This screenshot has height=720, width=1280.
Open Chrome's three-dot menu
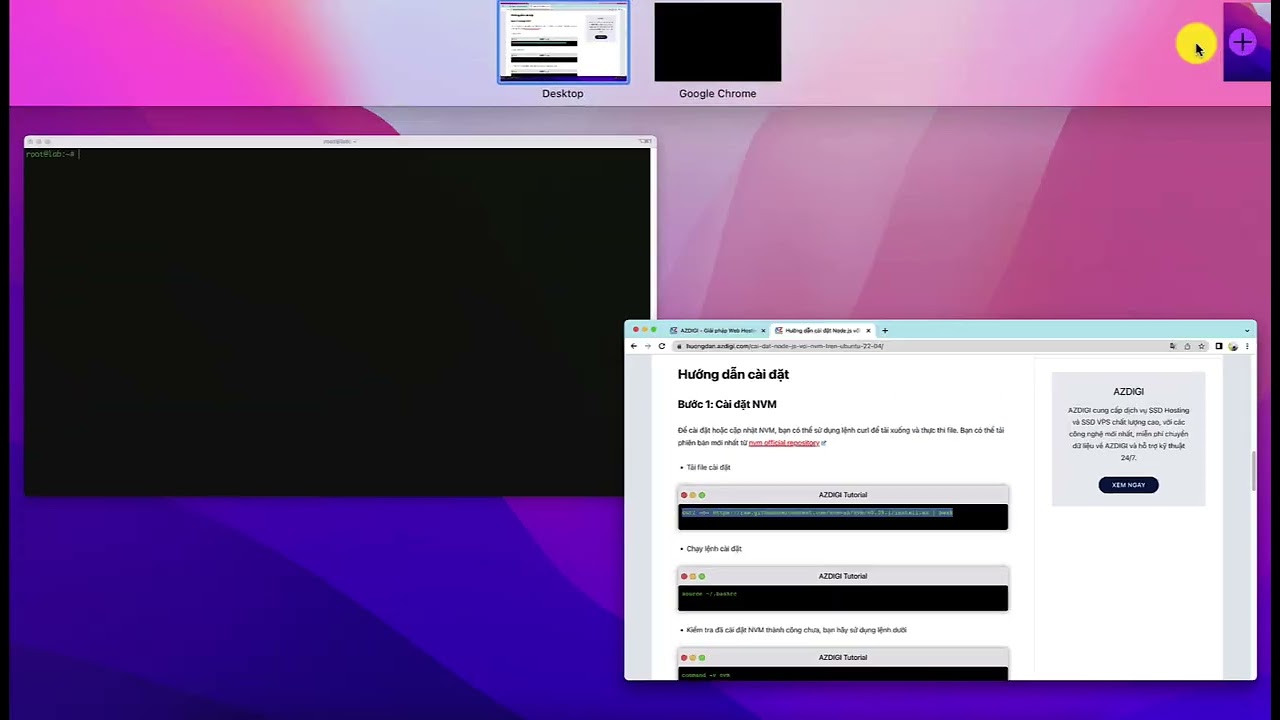1246,346
